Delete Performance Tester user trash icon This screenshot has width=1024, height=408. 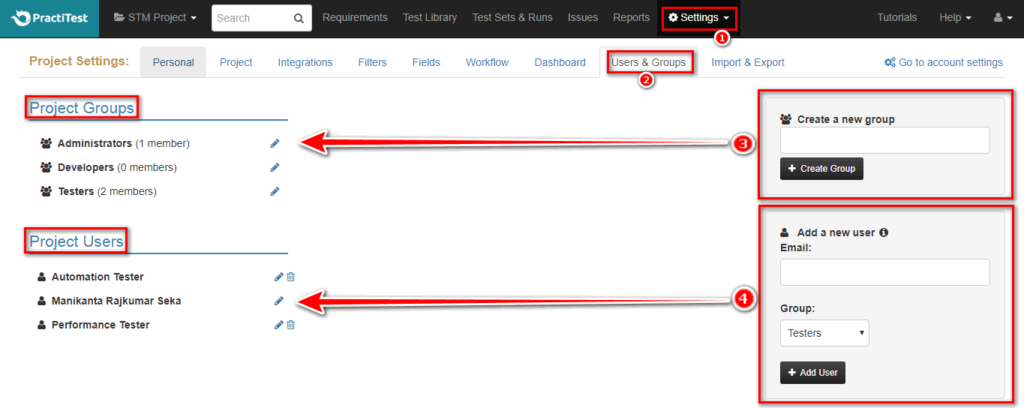(x=291, y=324)
